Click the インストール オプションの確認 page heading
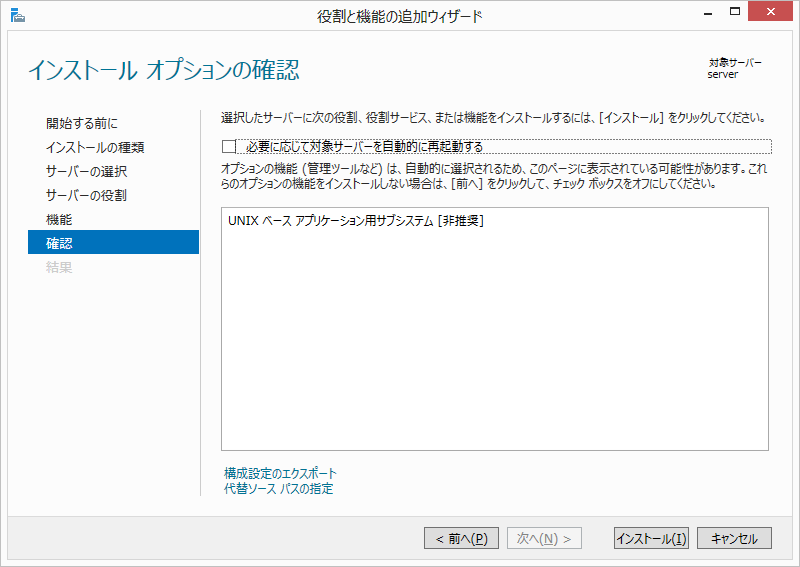 point(163,71)
